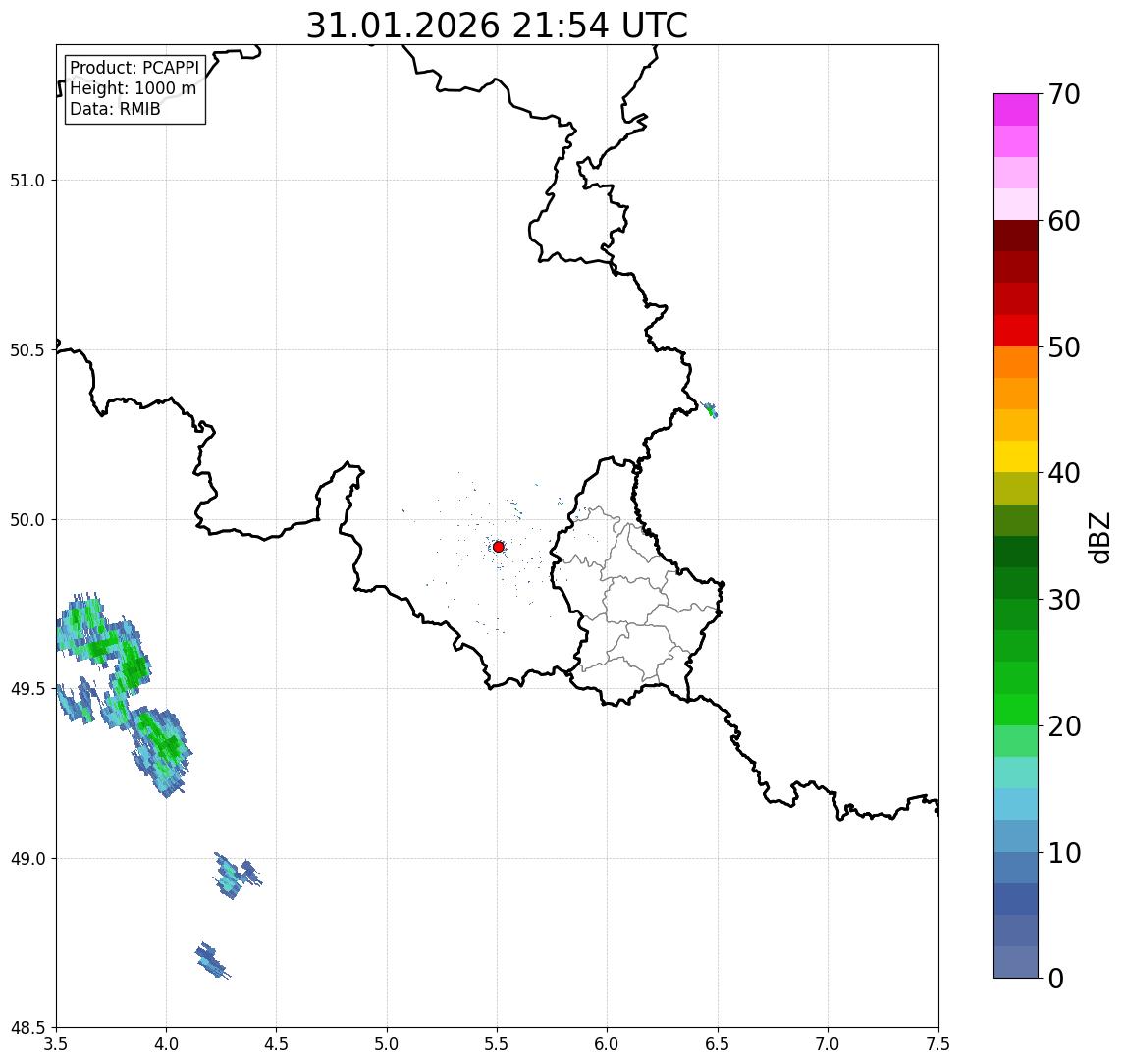Click the "Product: PCAPPI" legend line
This screenshot has height=1064, width=1124.
[x=134, y=68]
